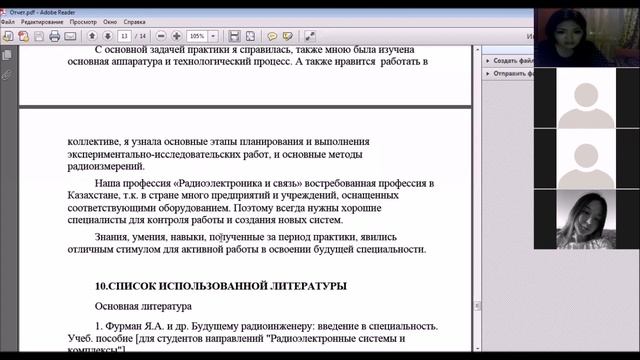Print the document with printer icon
The height and width of the screenshot is (360, 640).
click(54, 36)
